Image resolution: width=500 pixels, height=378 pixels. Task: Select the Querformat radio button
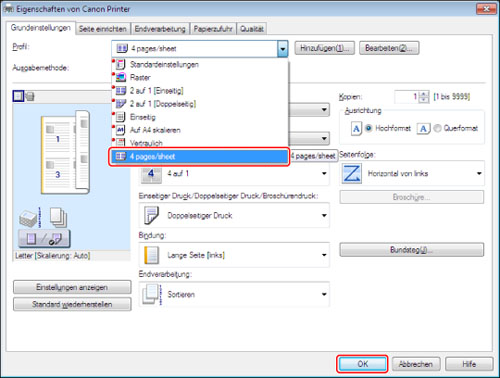click(437, 128)
